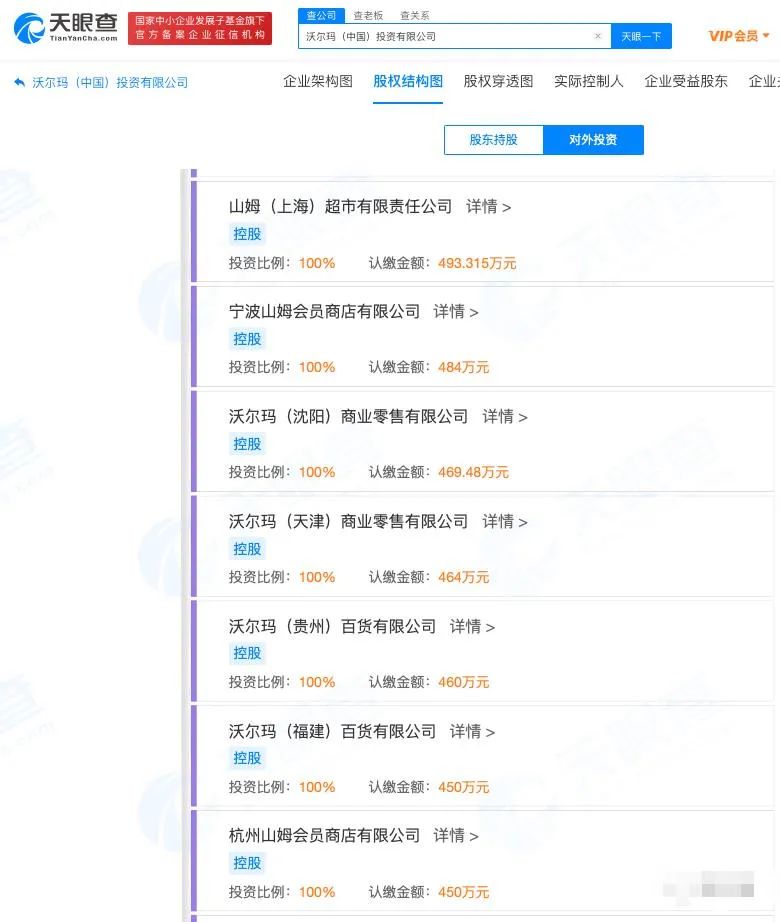Click the 天眼一下 search button
Screen dimensions: 780x922
click(641, 36)
